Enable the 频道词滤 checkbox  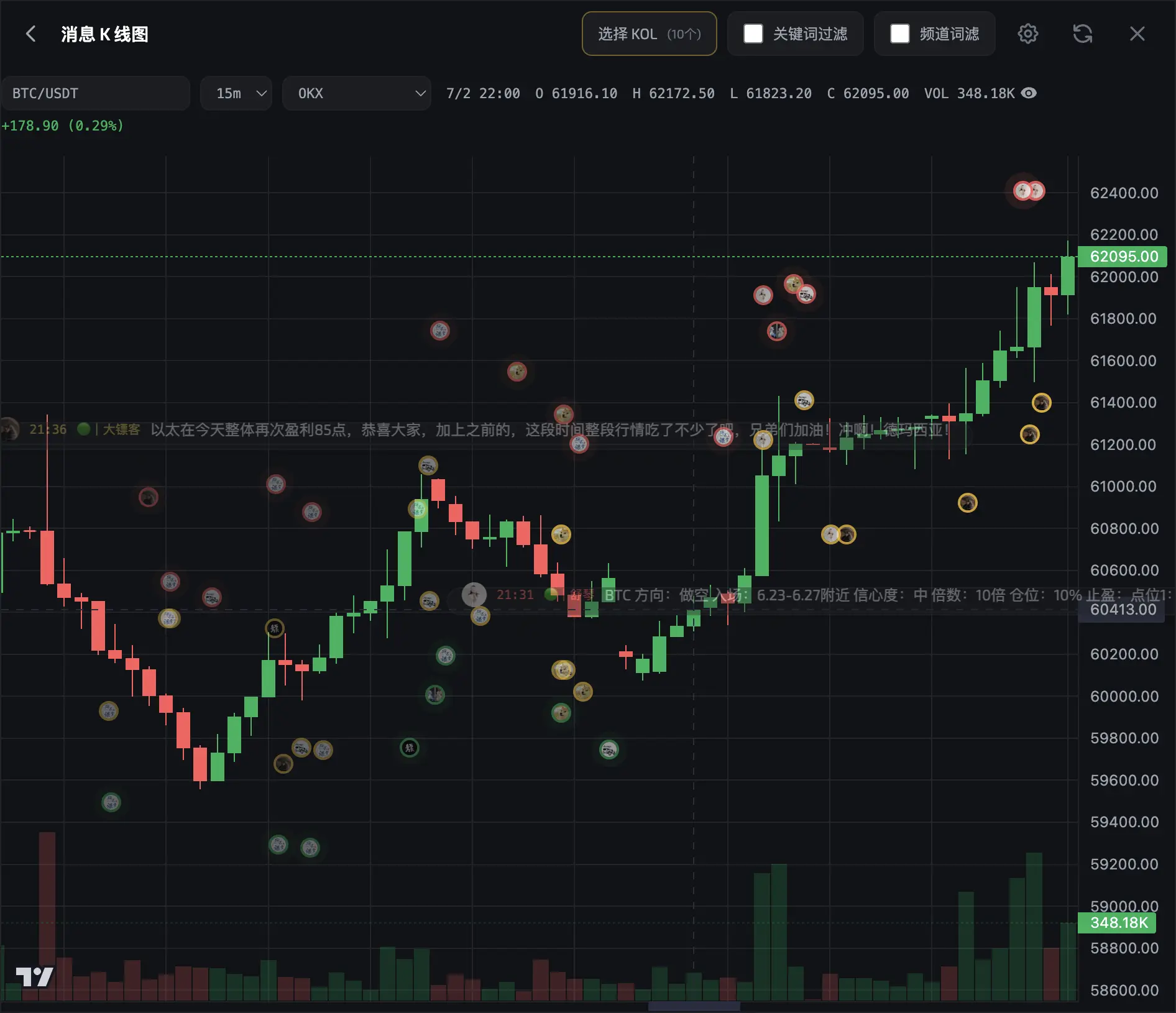[x=899, y=34]
